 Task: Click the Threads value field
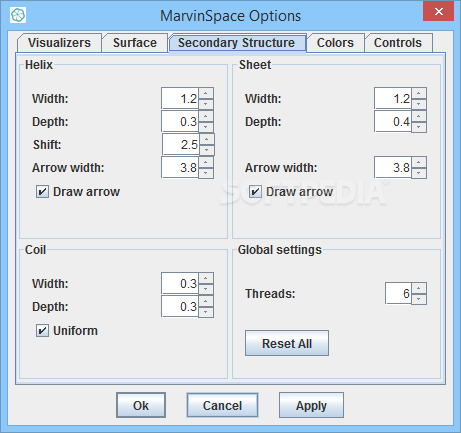pos(398,294)
